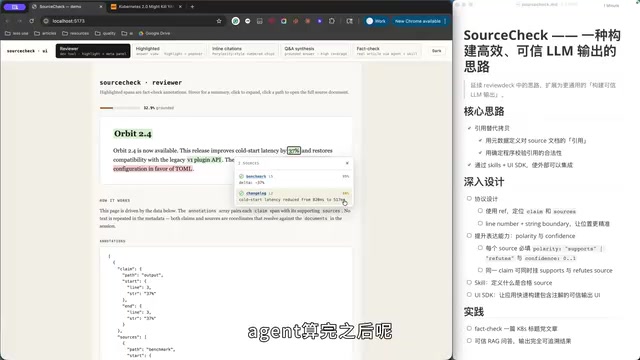Select the Inline citations view tab
The height and width of the screenshot is (360, 640).
click(243, 51)
